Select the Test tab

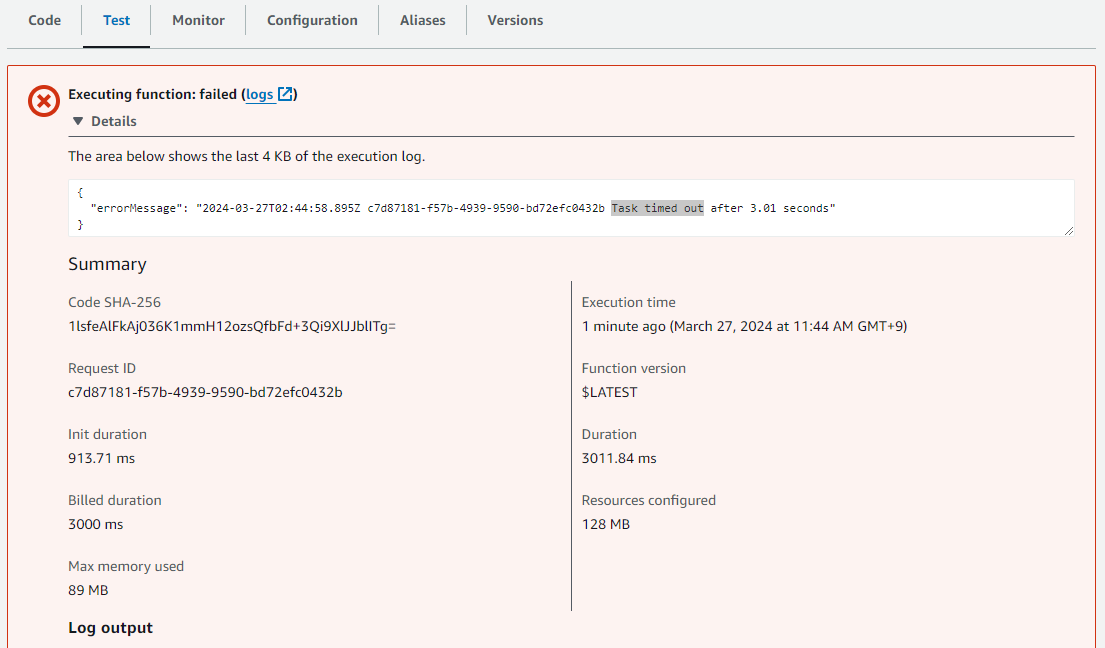pos(116,20)
